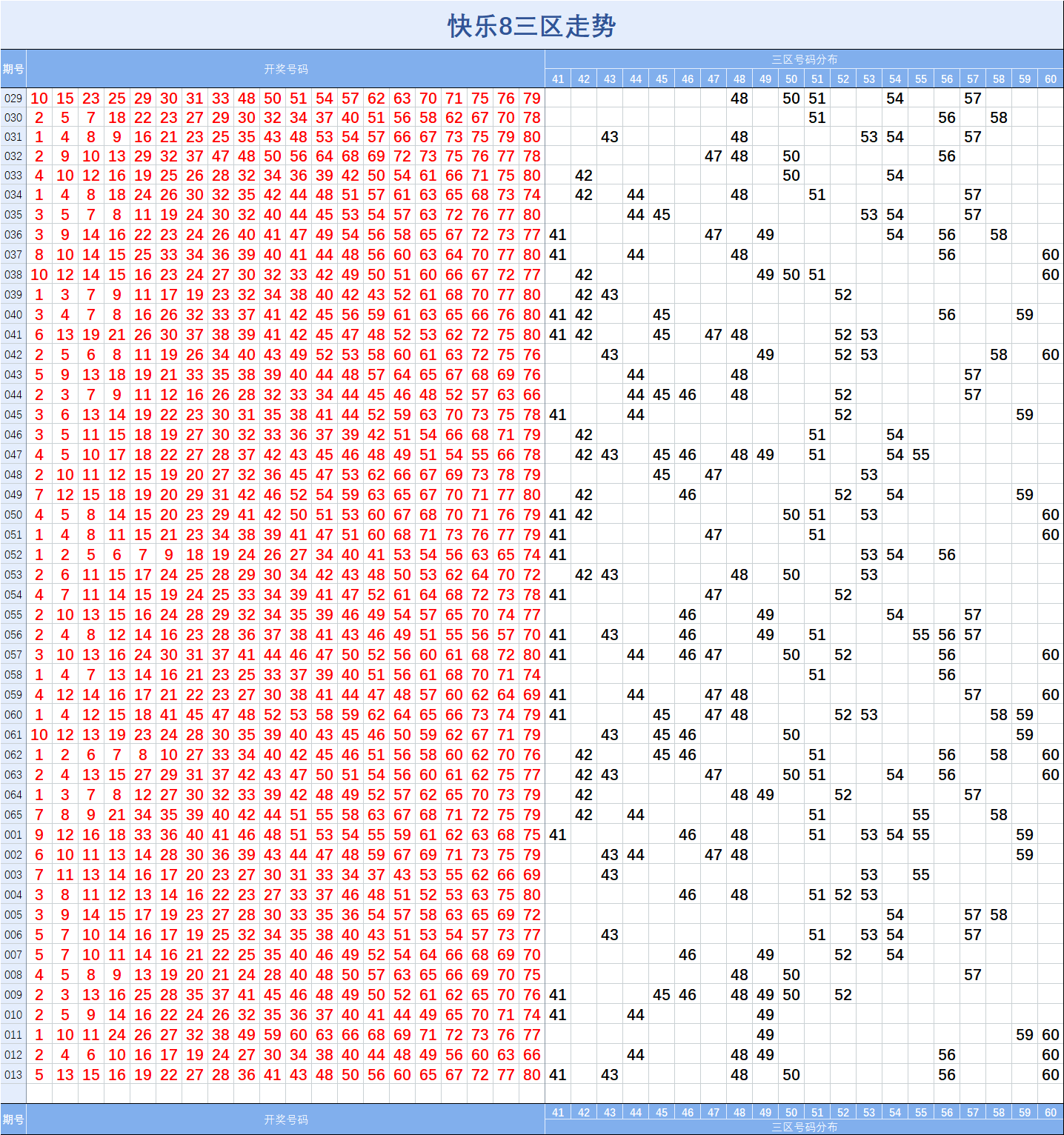Click period label 041
This screenshot has width=1064, height=1135.
click(x=13, y=335)
